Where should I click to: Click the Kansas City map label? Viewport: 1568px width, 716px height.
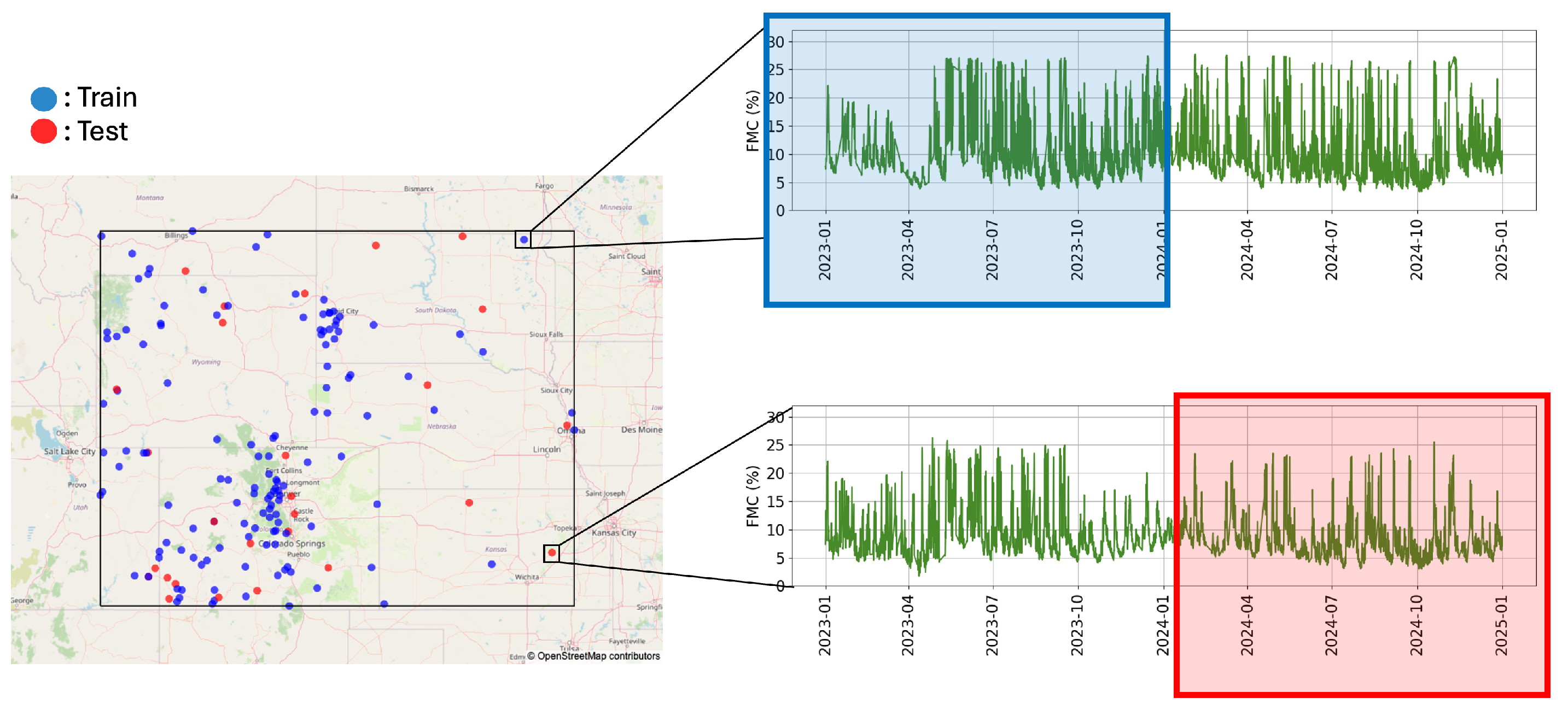(614, 532)
